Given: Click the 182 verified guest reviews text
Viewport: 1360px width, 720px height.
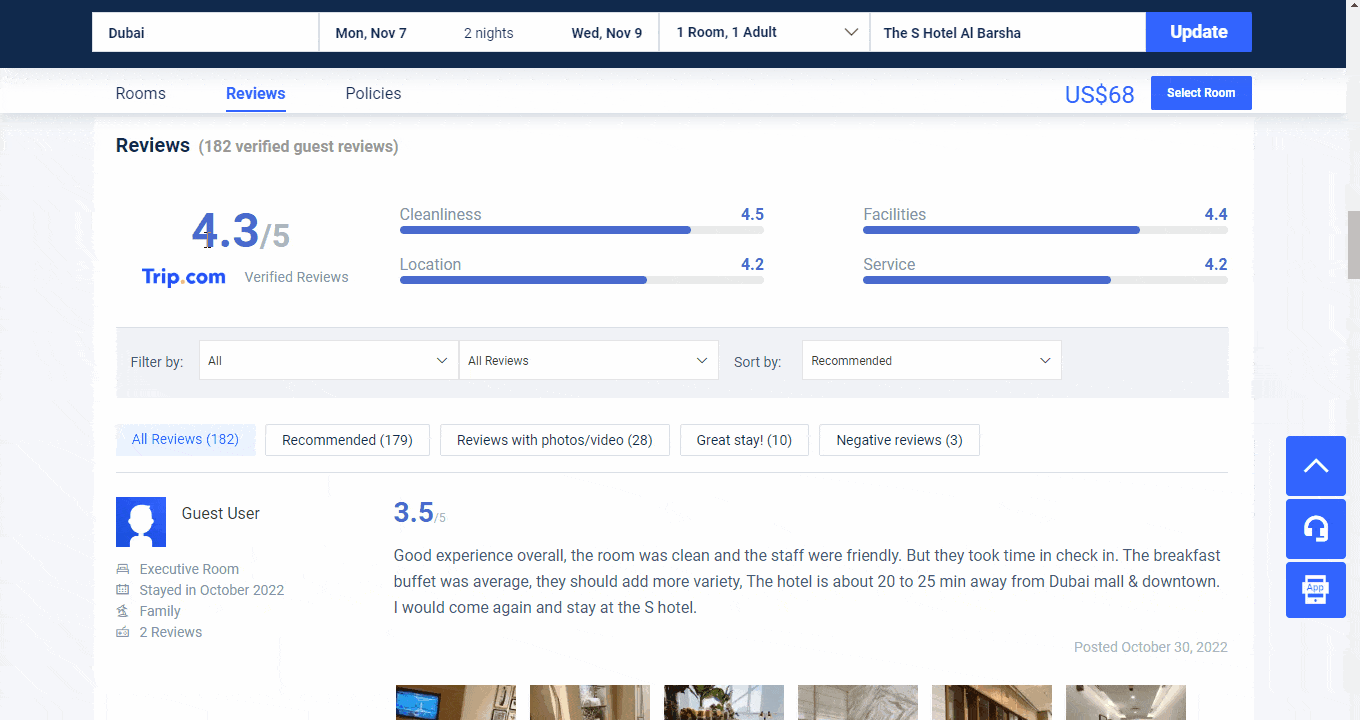Looking at the screenshot, I should click(x=298, y=147).
